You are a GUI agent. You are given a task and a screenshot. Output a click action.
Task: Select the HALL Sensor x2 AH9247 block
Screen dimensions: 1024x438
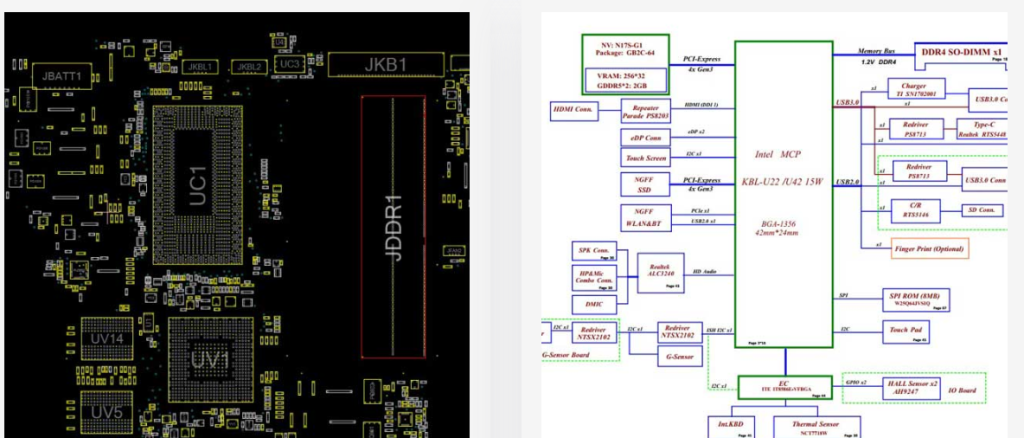(910, 386)
